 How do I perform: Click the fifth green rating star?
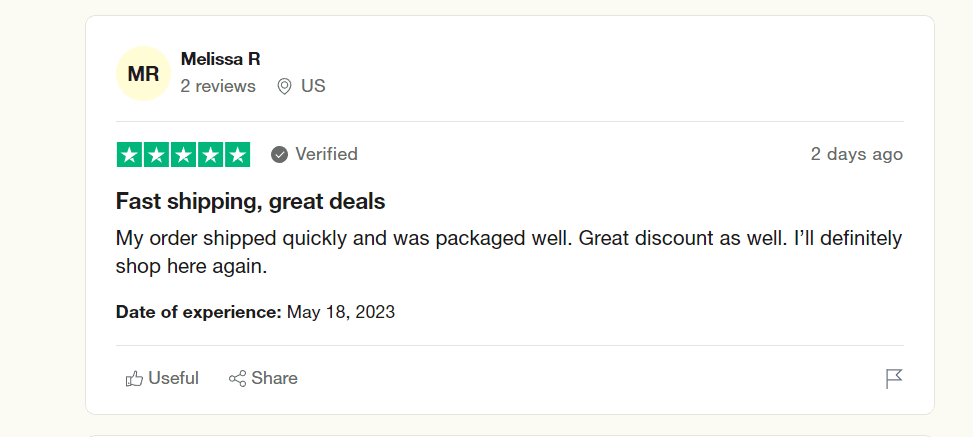tap(237, 154)
